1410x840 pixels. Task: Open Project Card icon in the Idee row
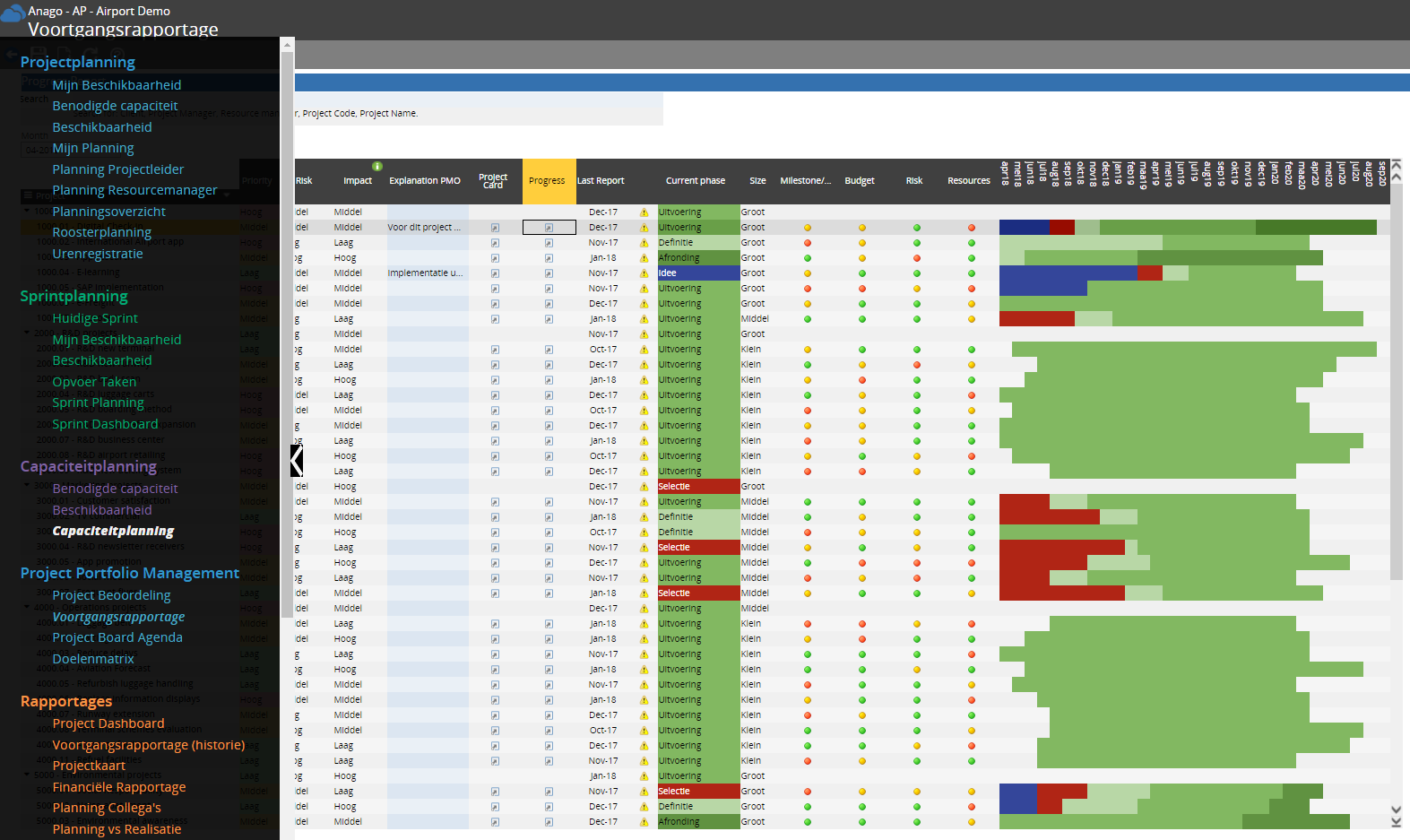coord(495,273)
